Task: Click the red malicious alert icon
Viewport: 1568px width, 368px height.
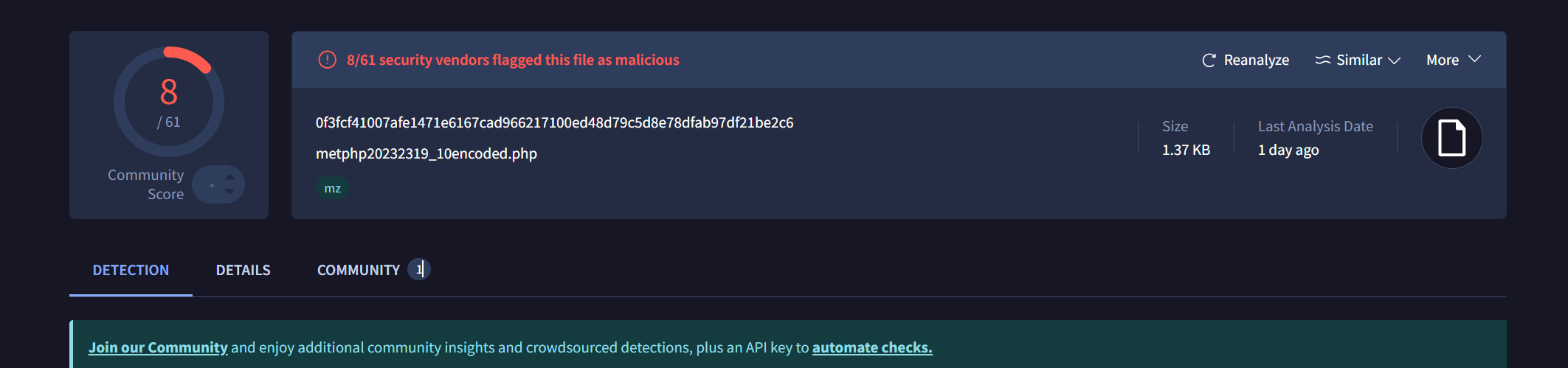Action: pos(327,60)
